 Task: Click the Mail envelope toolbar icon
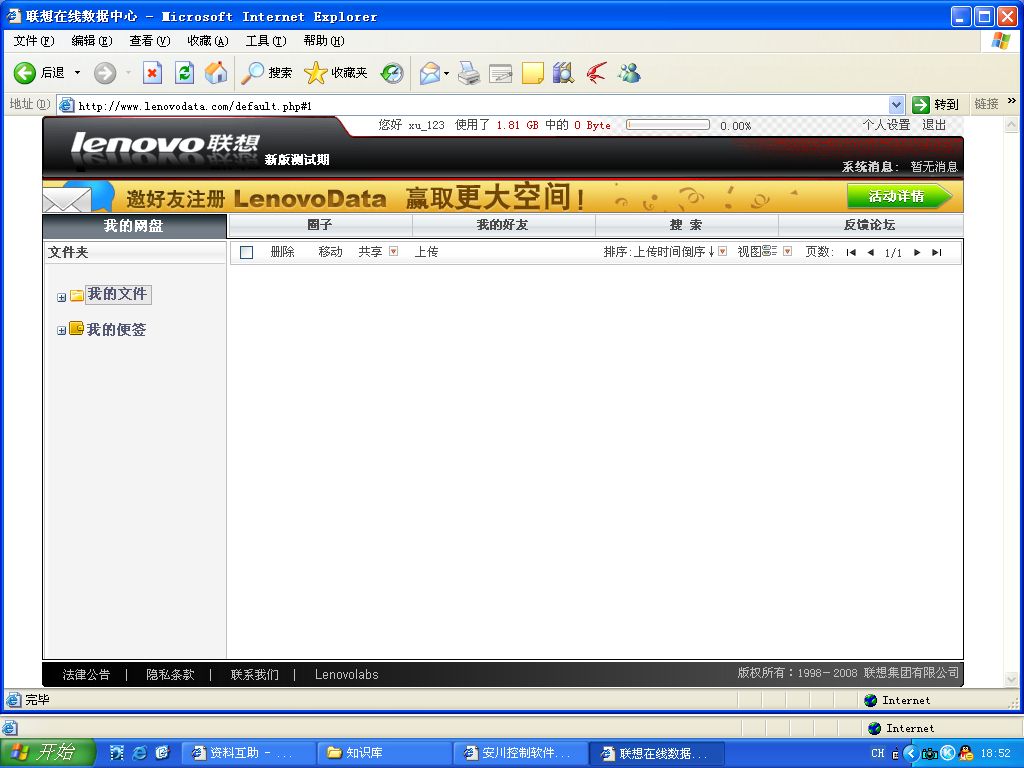pos(429,73)
